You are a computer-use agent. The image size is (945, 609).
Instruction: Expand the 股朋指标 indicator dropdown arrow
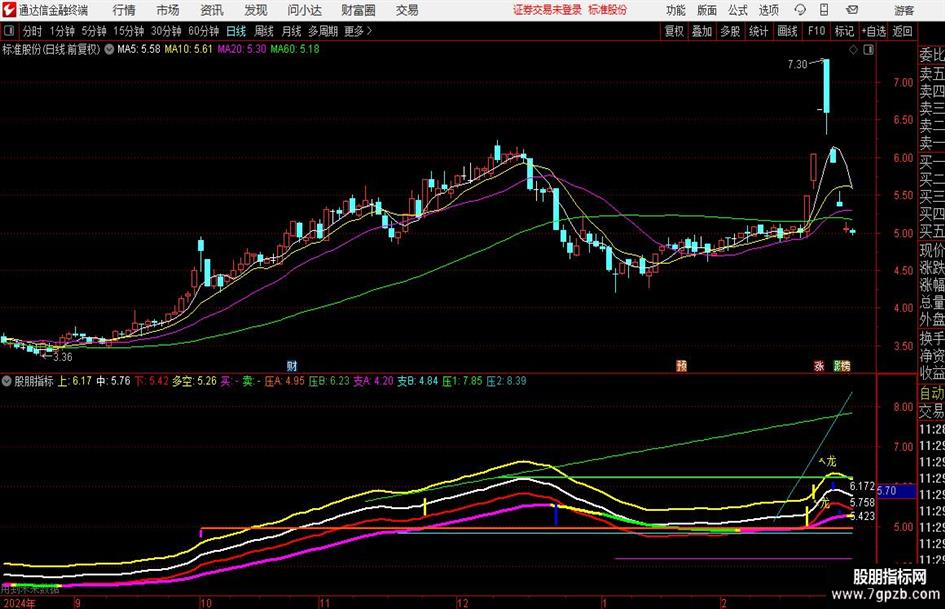pyautogui.click(x=7, y=381)
